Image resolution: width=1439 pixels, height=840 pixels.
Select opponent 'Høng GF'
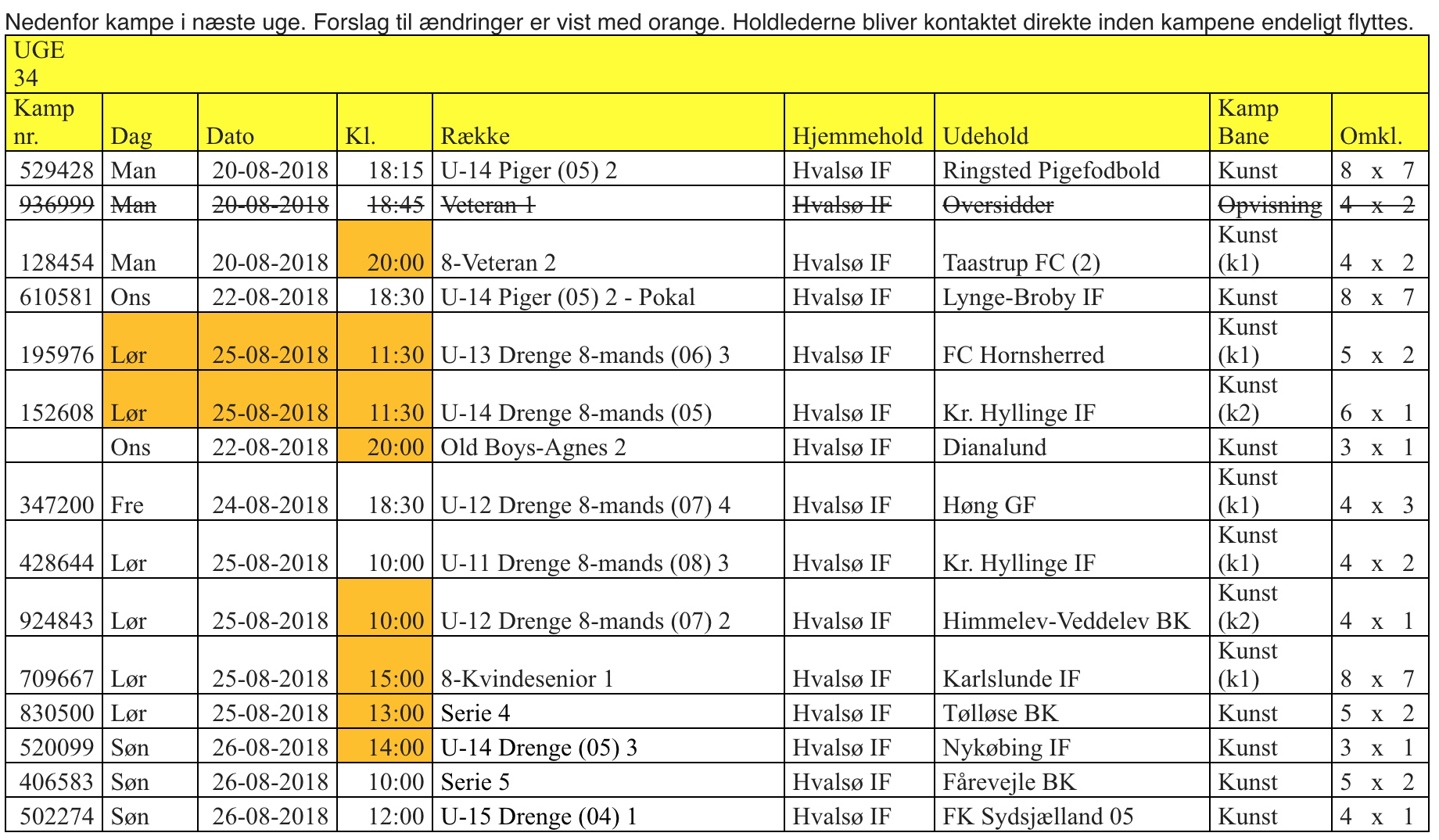pos(1072,492)
